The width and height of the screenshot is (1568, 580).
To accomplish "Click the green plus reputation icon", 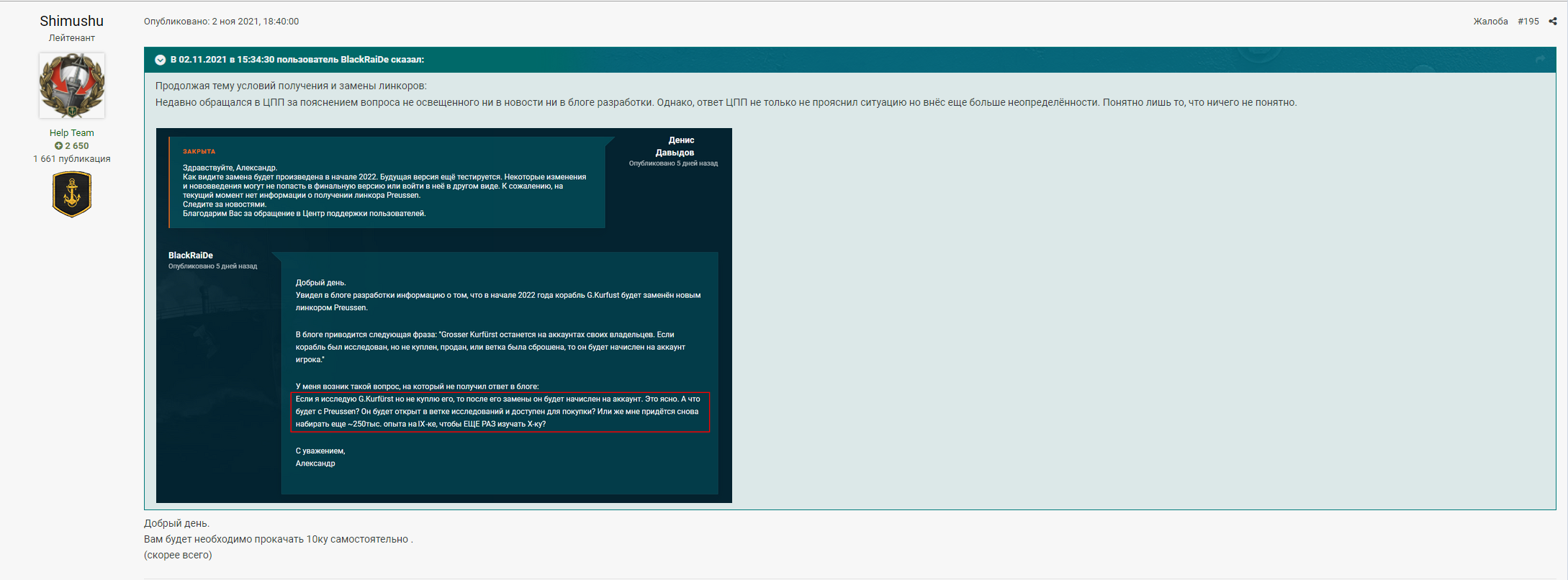I will pyautogui.click(x=58, y=146).
